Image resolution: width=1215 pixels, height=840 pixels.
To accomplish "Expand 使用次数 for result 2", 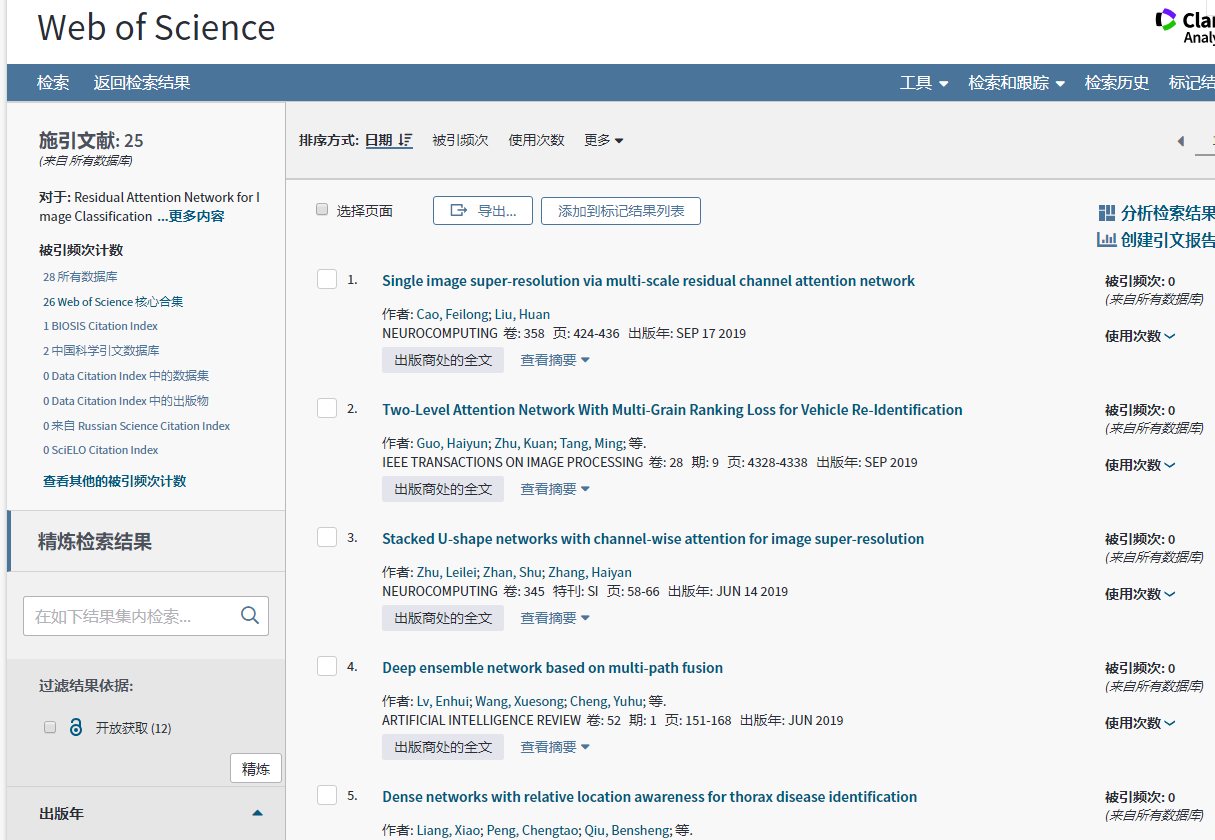I will tap(1140, 465).
